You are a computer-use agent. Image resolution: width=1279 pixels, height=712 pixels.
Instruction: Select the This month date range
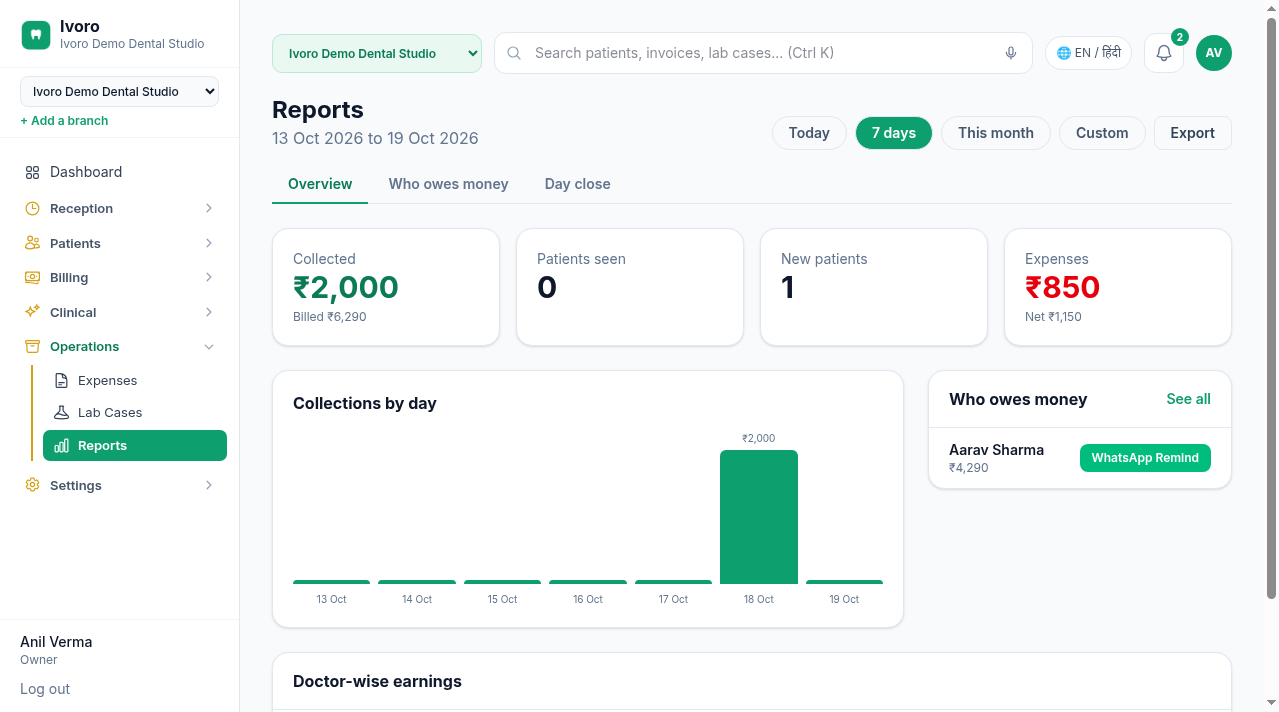coord(996,133)
